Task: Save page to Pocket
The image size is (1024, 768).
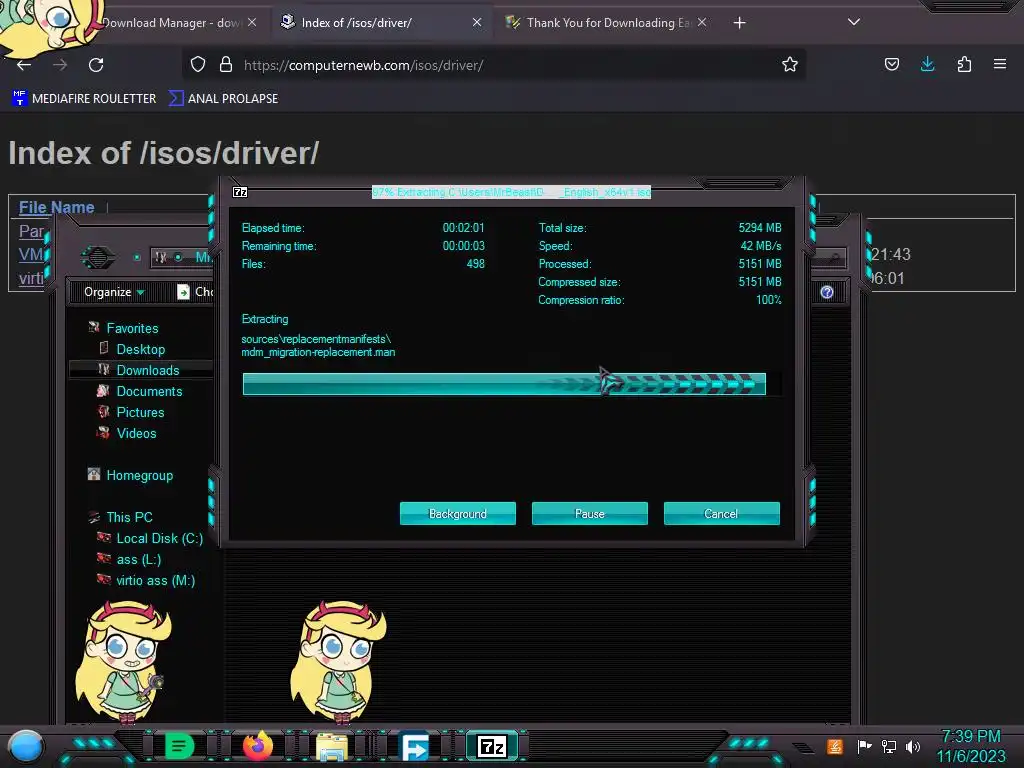Action: pos(891,64)
